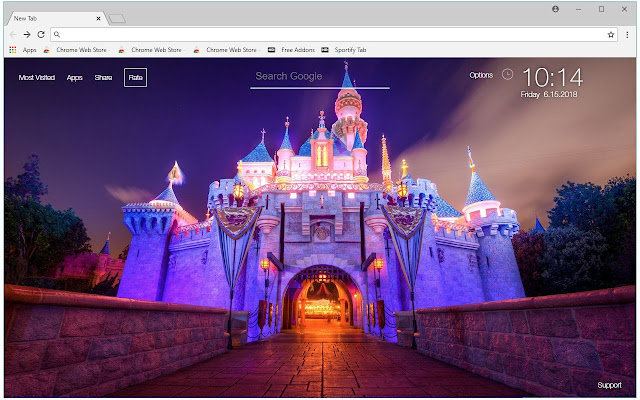Open the Chrome user profile icon

coord(556,9)
